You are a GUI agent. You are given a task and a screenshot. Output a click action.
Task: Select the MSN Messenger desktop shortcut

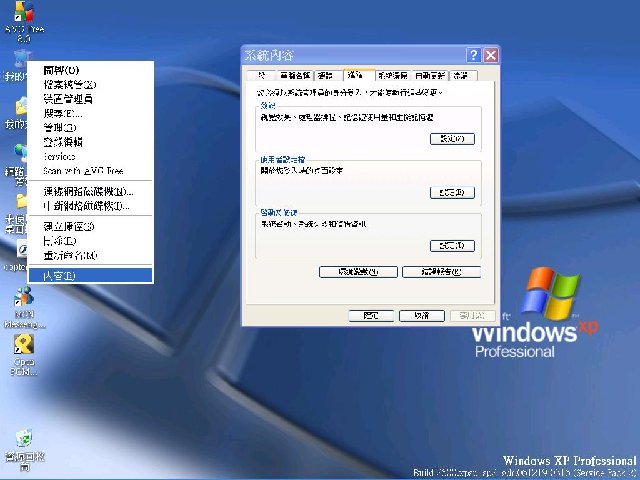[x=24, y=307]
